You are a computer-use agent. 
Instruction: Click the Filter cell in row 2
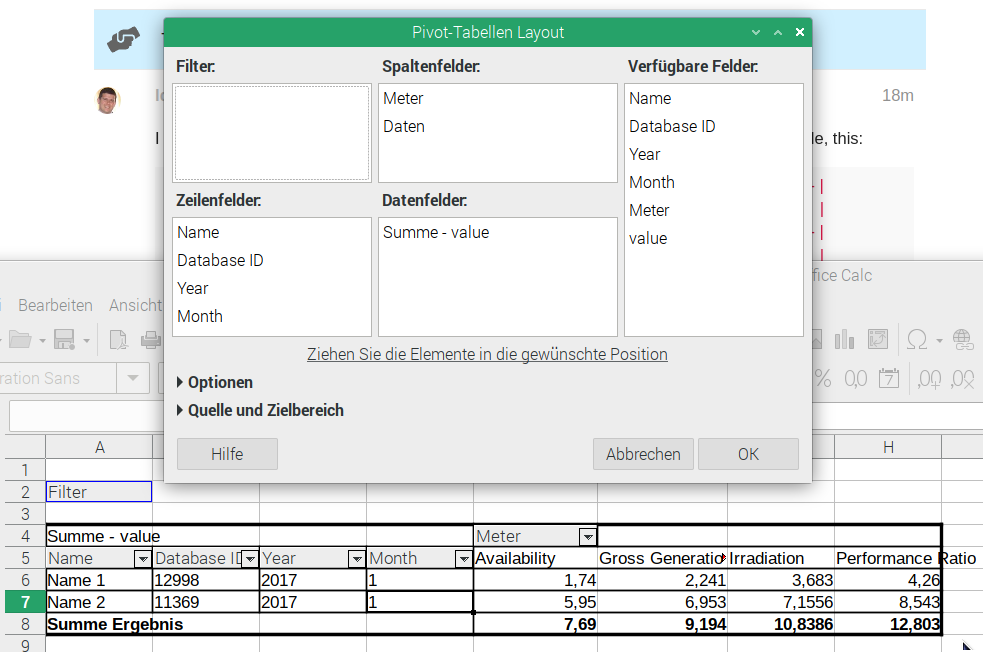click(99, 492)
